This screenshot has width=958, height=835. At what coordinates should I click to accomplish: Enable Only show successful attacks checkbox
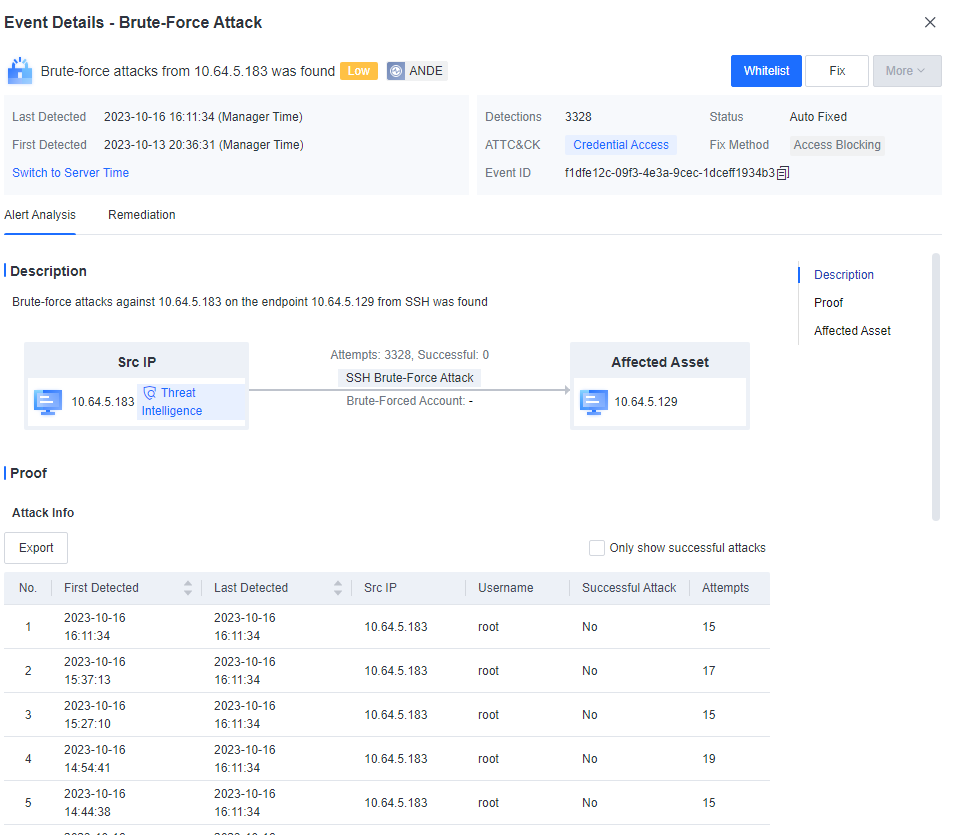point(597,548)
